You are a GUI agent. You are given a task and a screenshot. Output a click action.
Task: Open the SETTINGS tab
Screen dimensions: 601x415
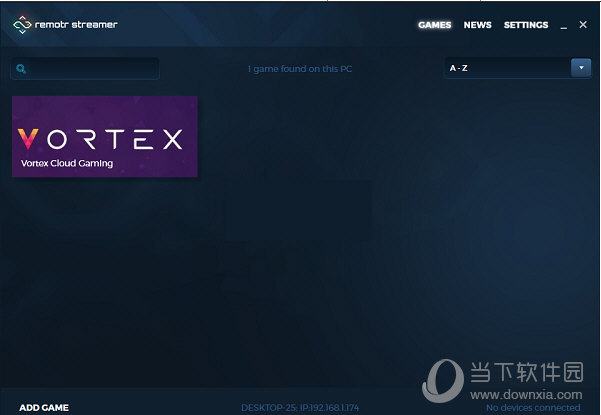pyautogui.click(x=526, y=25)
